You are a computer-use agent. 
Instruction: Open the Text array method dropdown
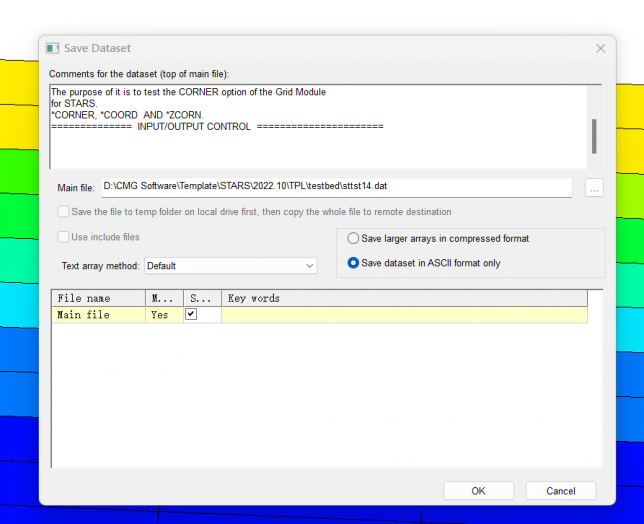pos(230,266)
